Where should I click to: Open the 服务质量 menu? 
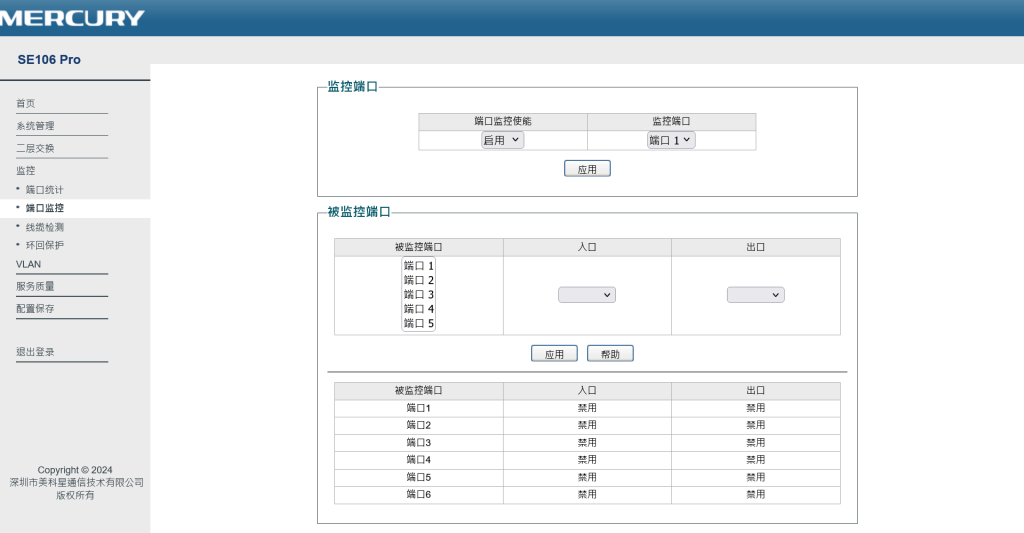[35, 286]
